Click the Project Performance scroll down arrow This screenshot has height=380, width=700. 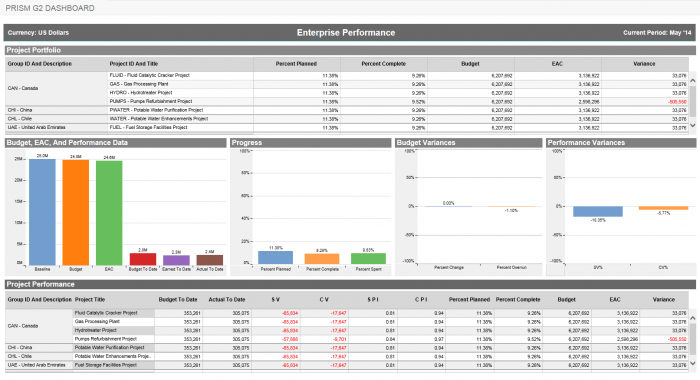click(692, 363)
